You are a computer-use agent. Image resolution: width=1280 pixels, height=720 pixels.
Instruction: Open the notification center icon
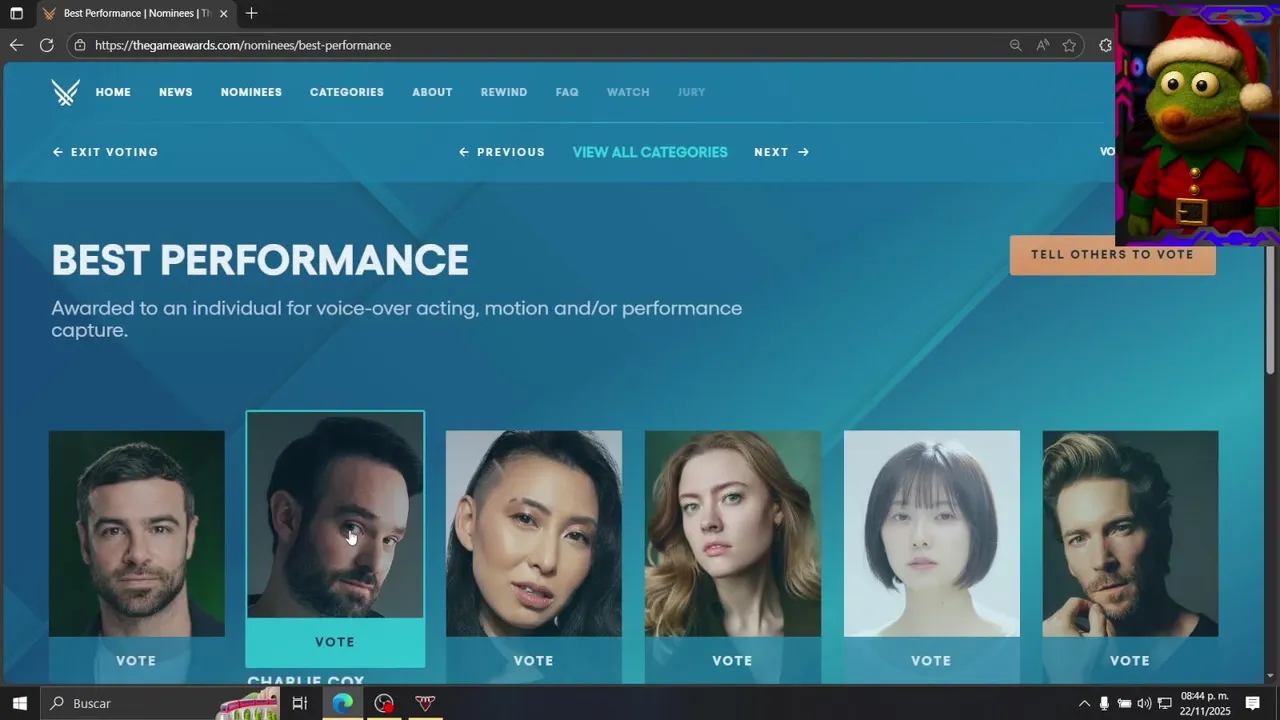pos(1252,703)
